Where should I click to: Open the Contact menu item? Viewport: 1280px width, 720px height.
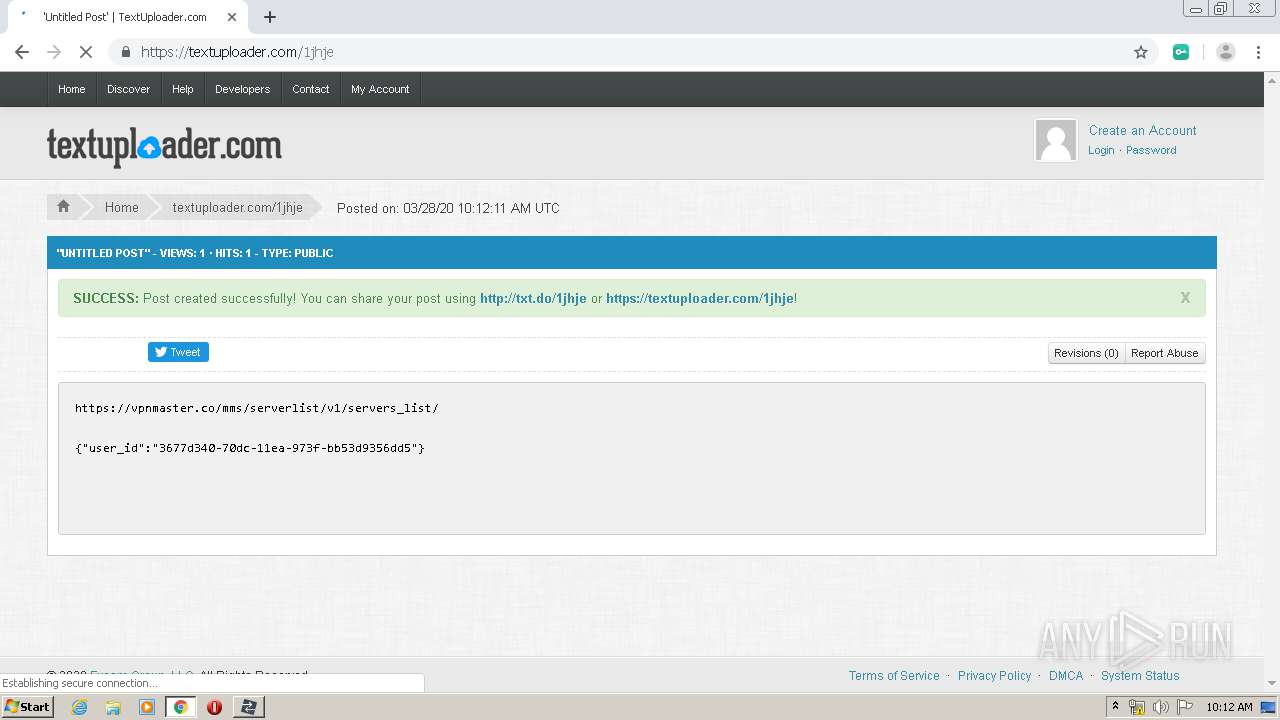click(x=311, y=89)
